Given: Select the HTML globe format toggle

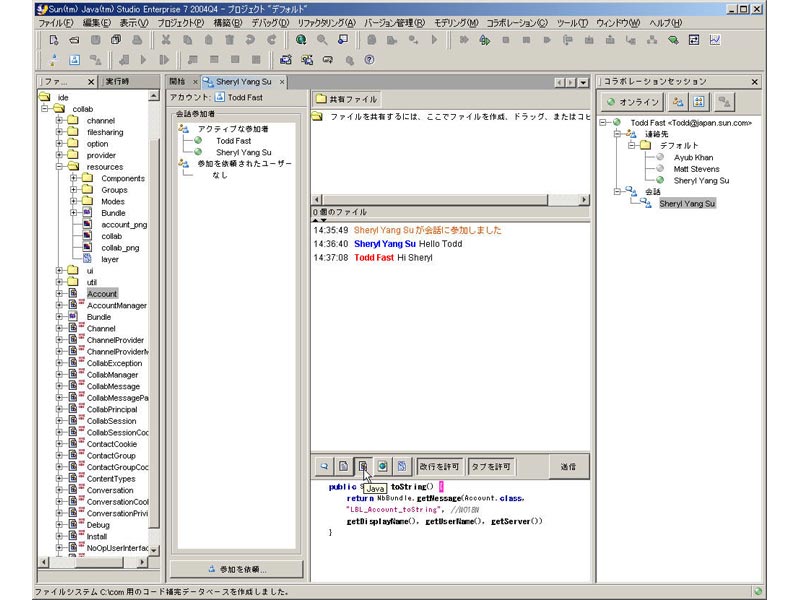Looking at the screenshot, I should 382,466.
